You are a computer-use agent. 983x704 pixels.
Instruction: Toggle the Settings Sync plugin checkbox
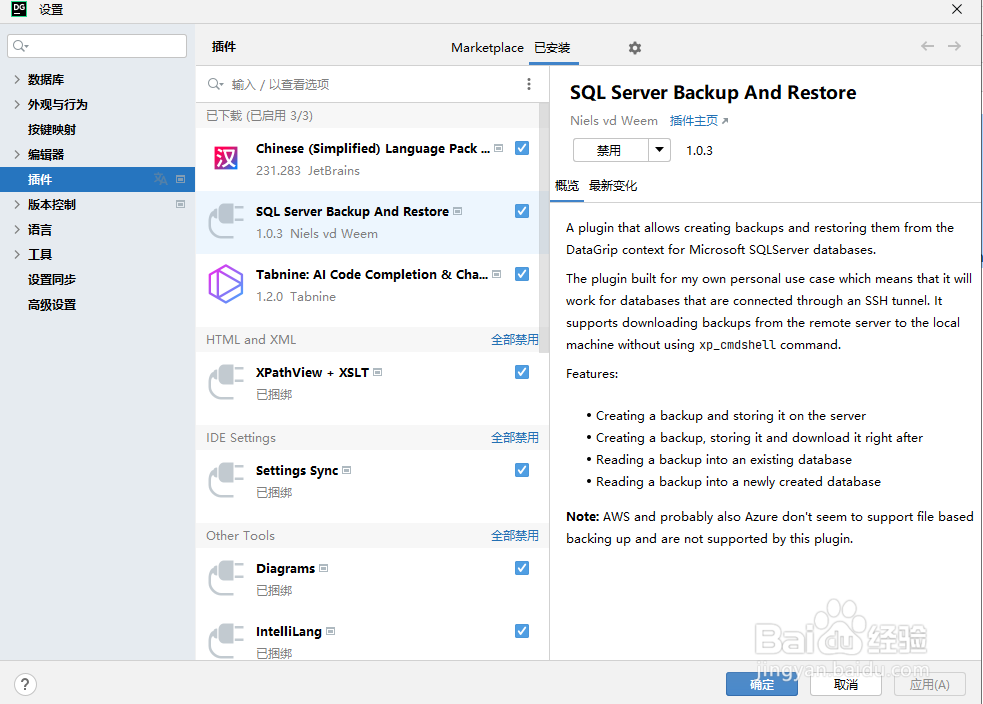click(x=522, y=470)
